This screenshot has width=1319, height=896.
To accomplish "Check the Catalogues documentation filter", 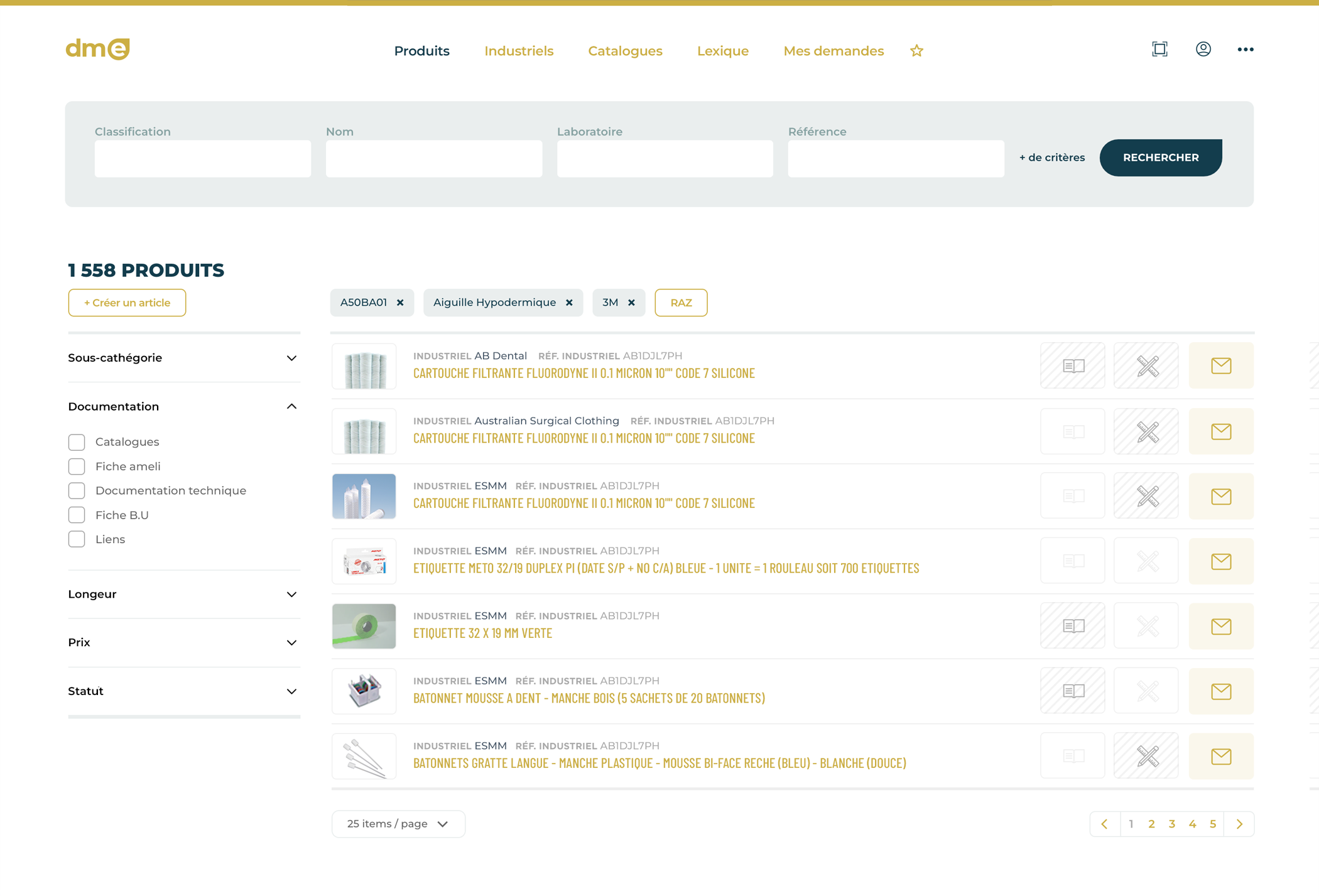I will pyautogui.click(x=77, y=442).
